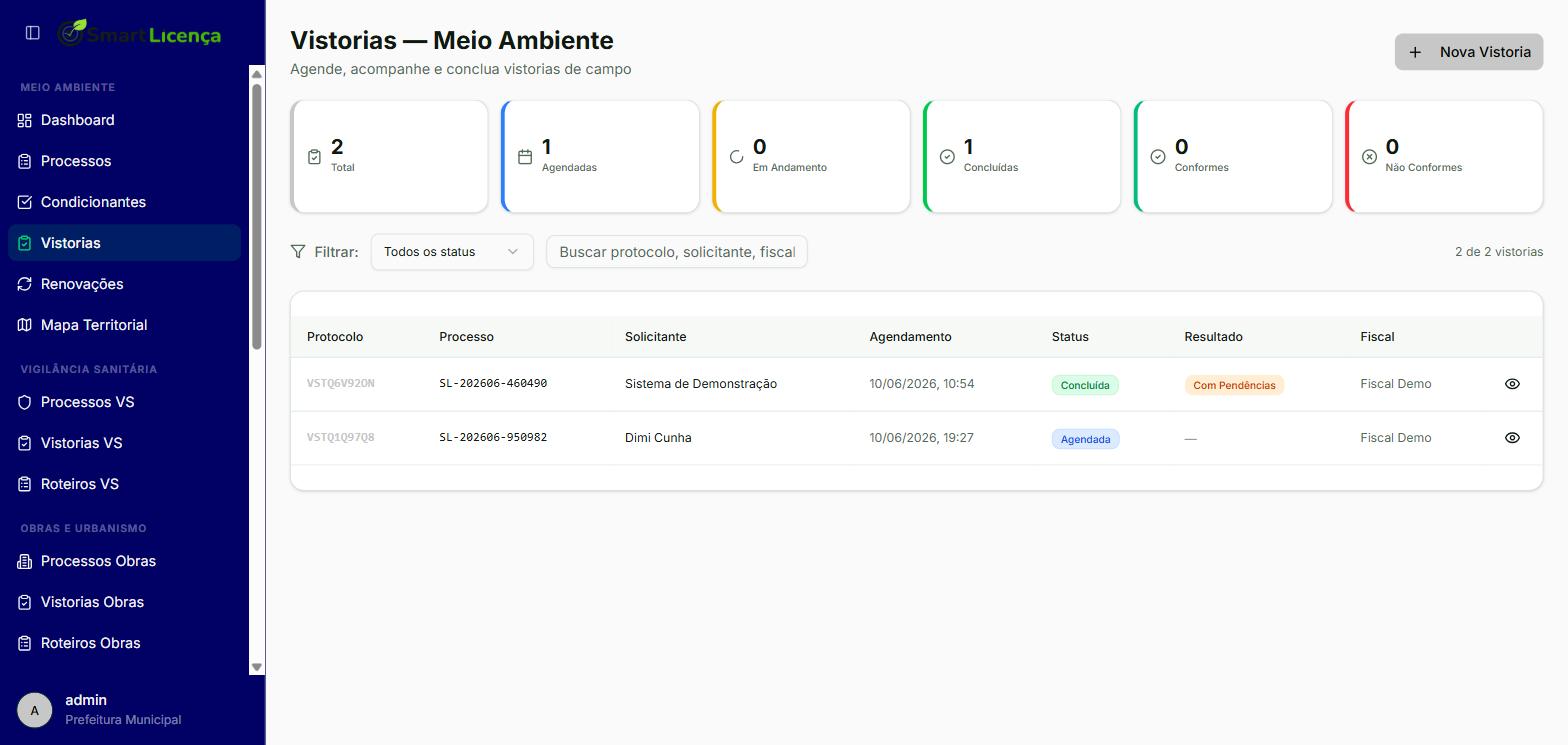Click the filter funnel icon
This screenshot has height=745, width=1568.
(298, 252)
